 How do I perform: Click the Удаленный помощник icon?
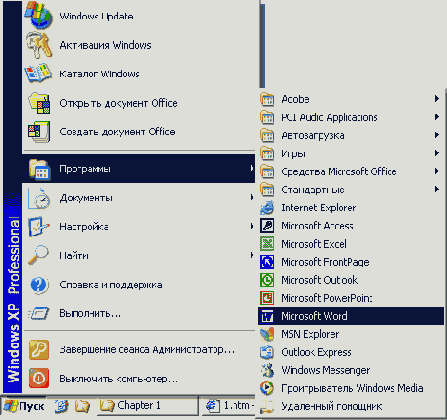coord(267,406)
